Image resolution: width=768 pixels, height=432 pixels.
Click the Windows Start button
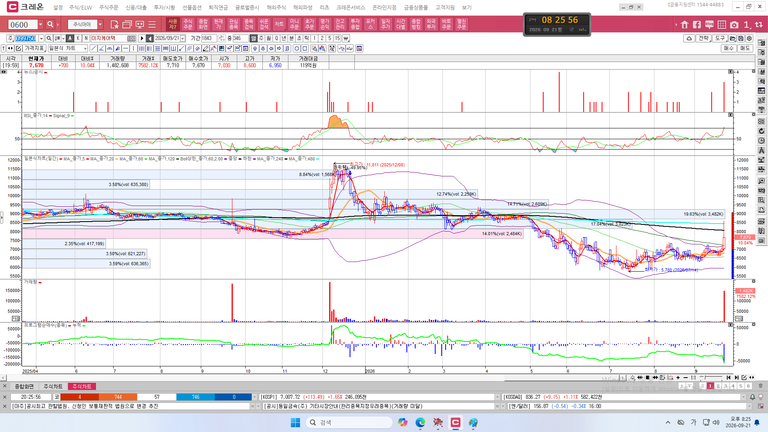[x=295, y=422]
